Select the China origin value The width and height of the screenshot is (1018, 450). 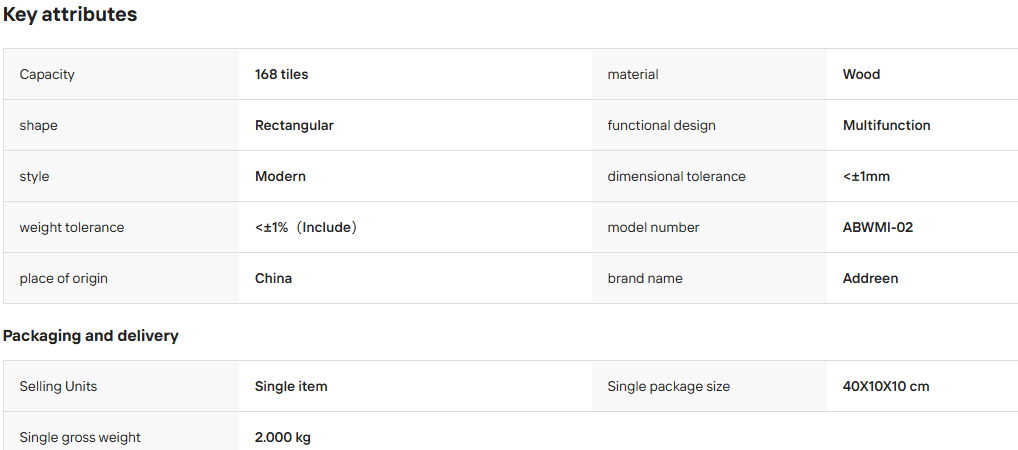273,278
